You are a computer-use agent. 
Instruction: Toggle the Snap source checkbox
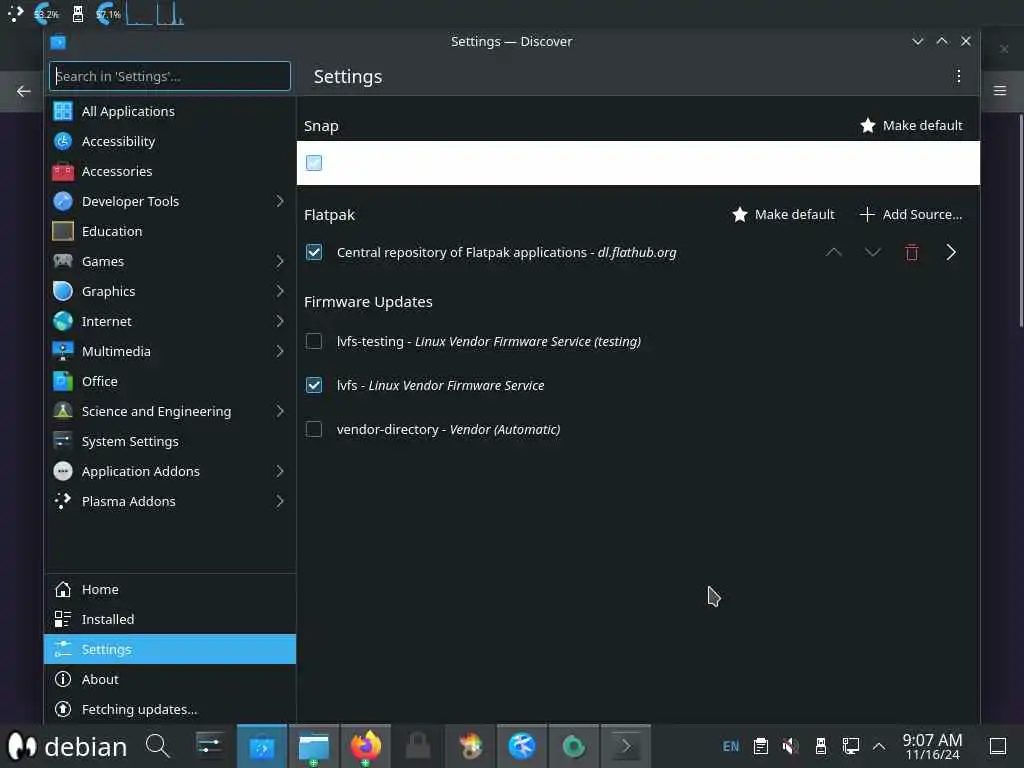[314, 163]
